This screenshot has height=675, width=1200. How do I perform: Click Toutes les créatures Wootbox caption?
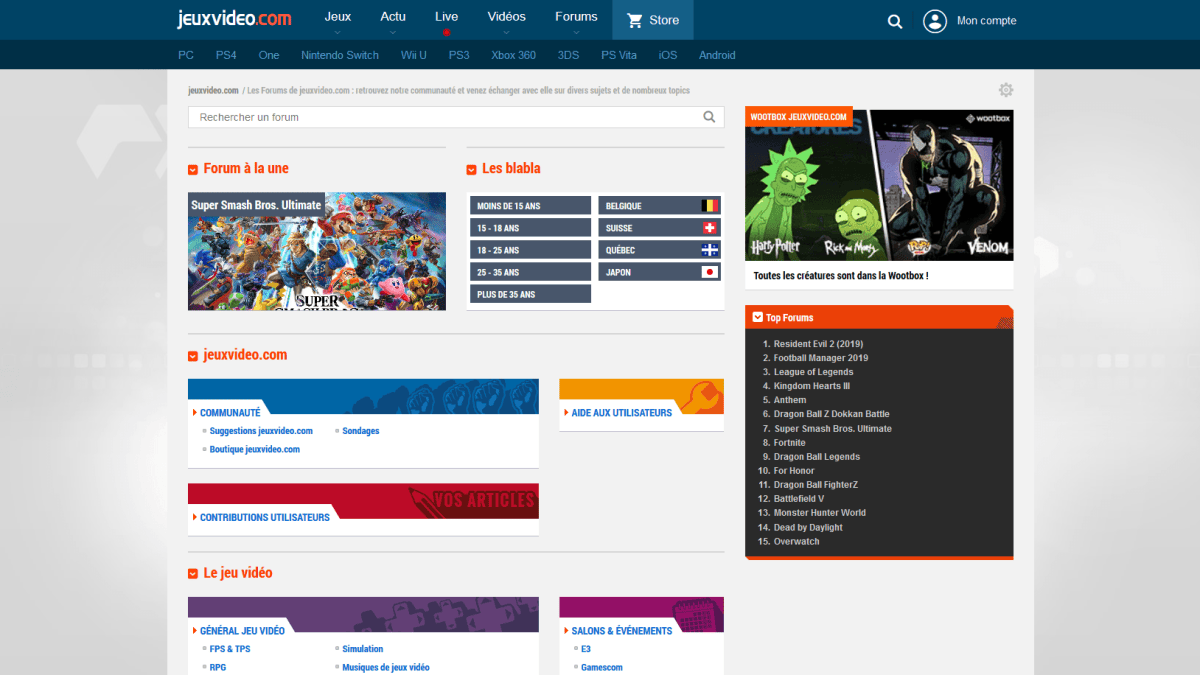[841, 276]
